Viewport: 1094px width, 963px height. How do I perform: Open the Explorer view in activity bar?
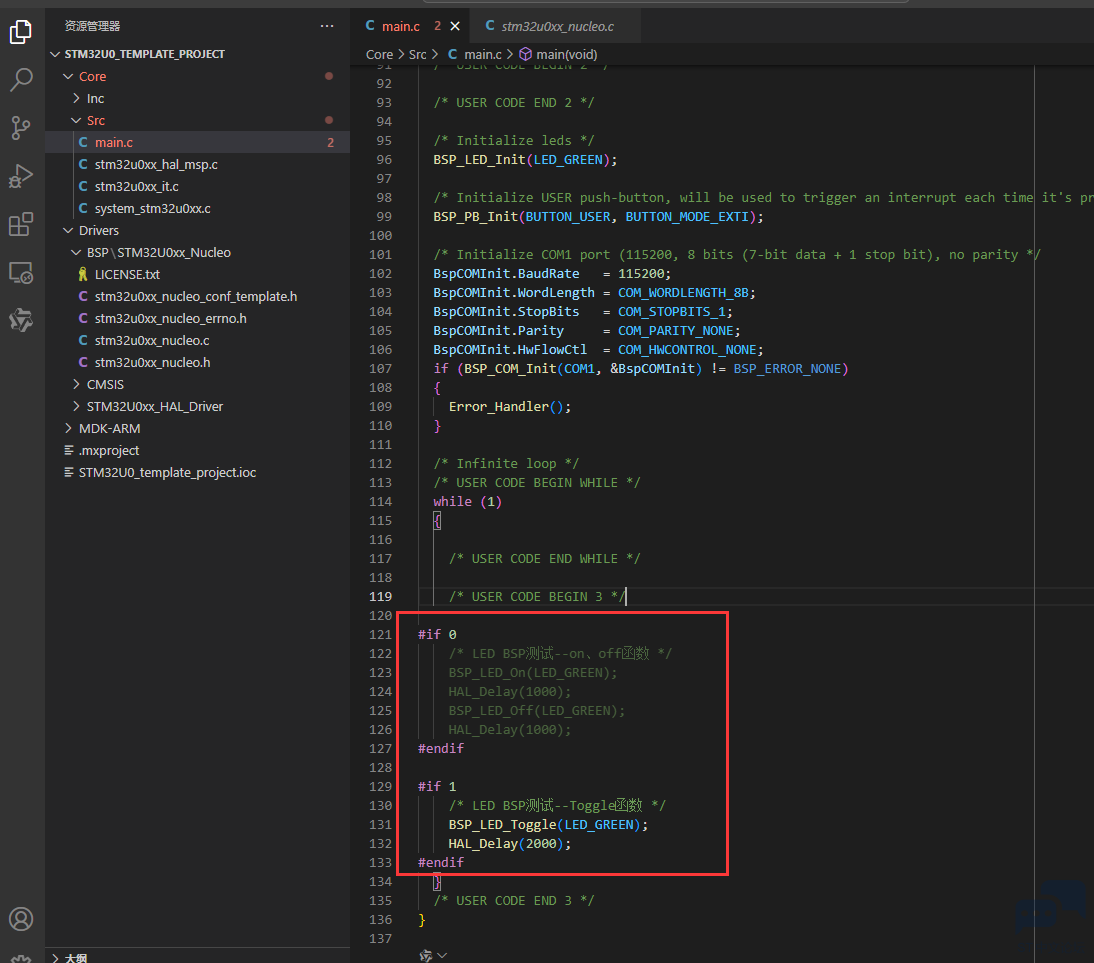pos(21,32)
